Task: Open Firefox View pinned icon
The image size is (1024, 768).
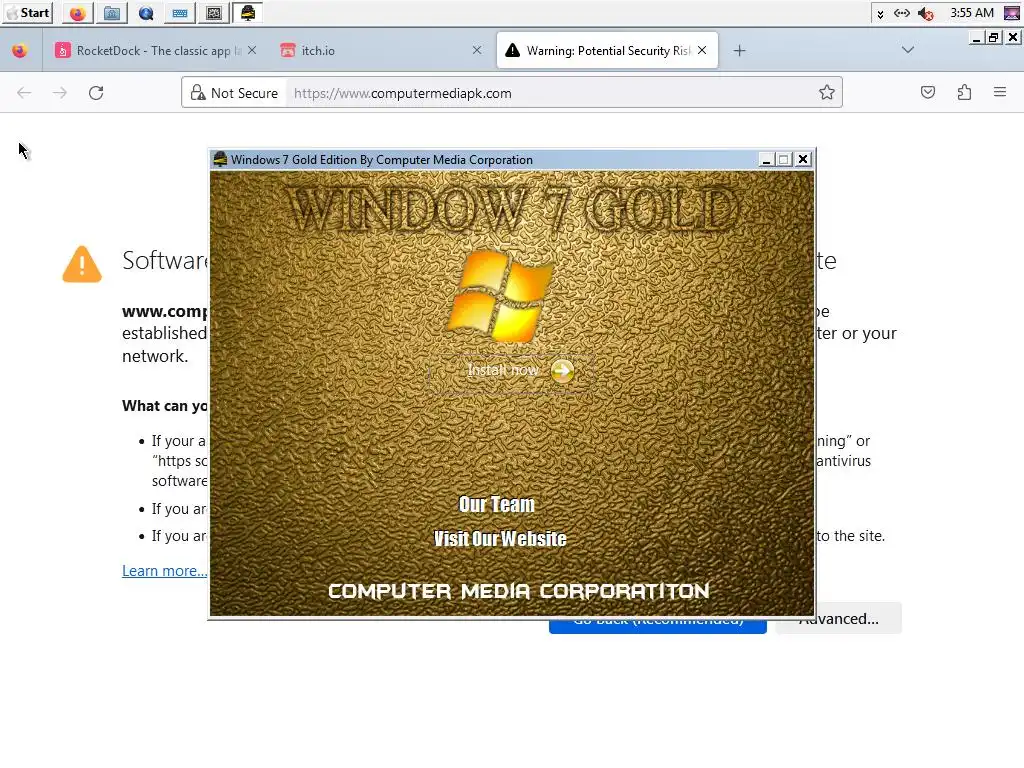Action: tap(20, 50)
